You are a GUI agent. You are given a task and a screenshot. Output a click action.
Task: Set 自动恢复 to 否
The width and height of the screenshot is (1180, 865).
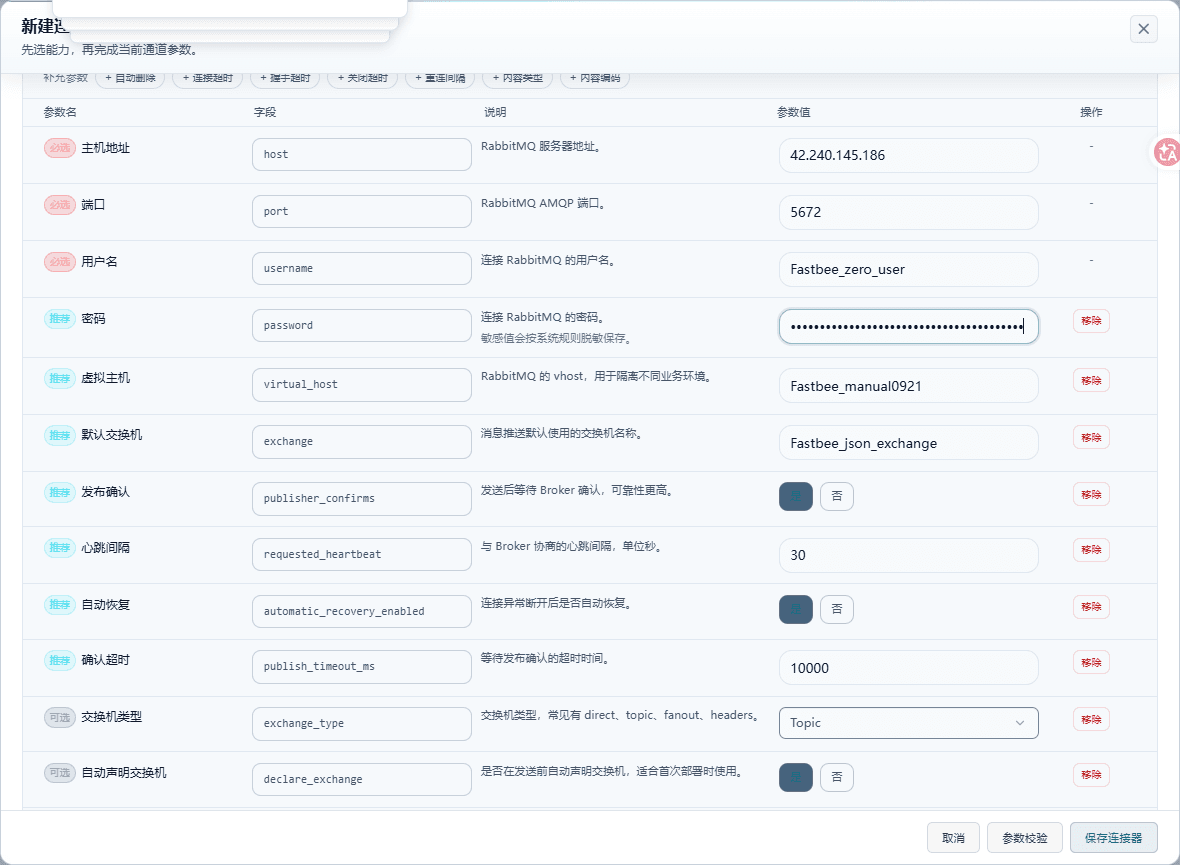(x=836, y=609)
